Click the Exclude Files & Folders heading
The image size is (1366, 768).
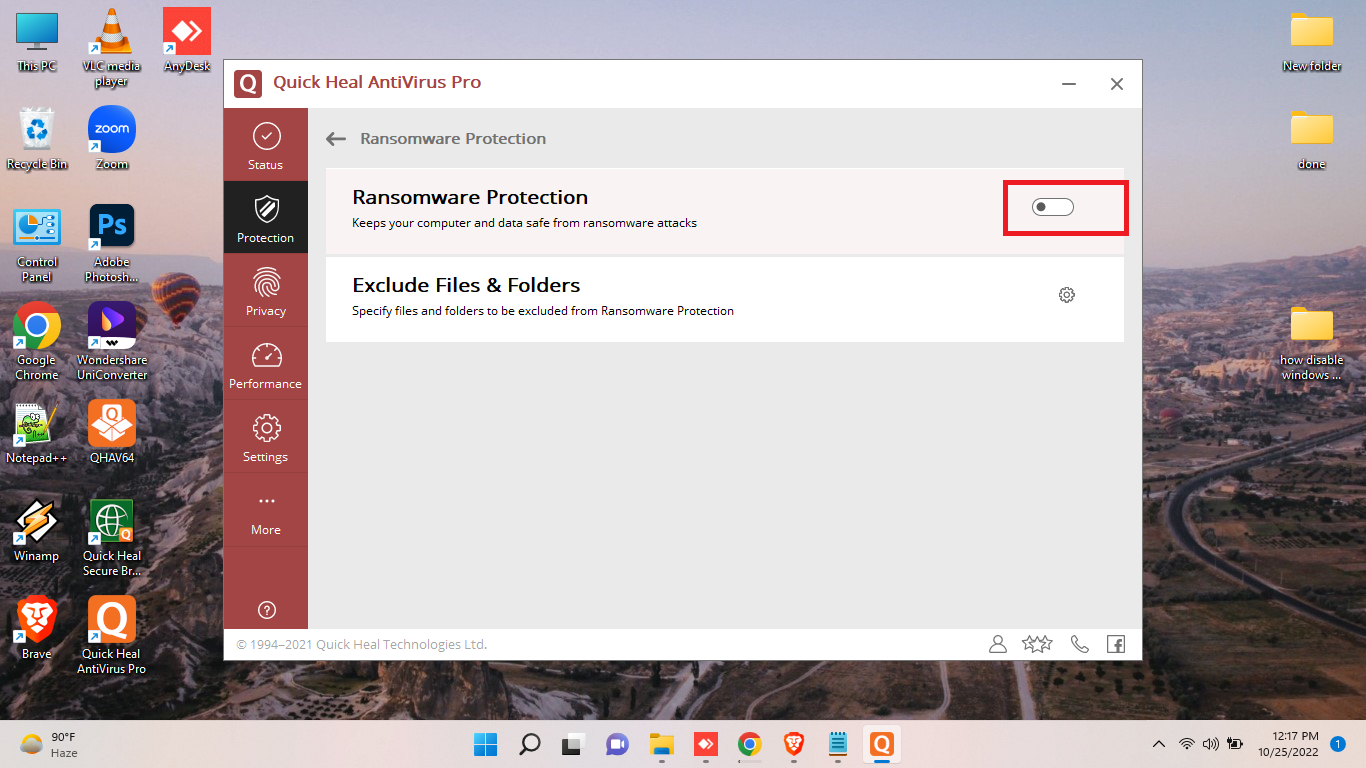(466, 285)
